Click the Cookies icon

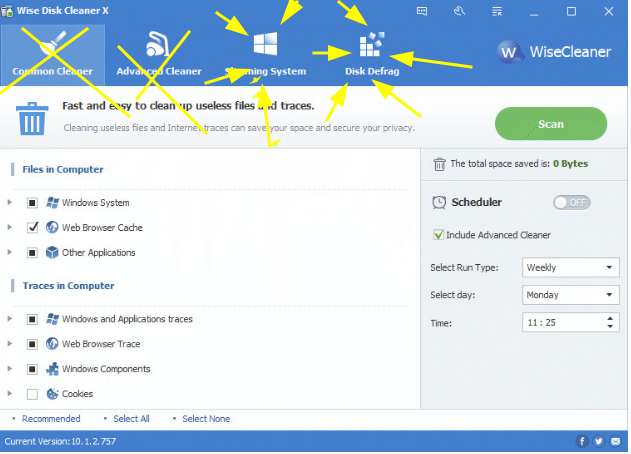pyautogui.click(x=52, y=395)
